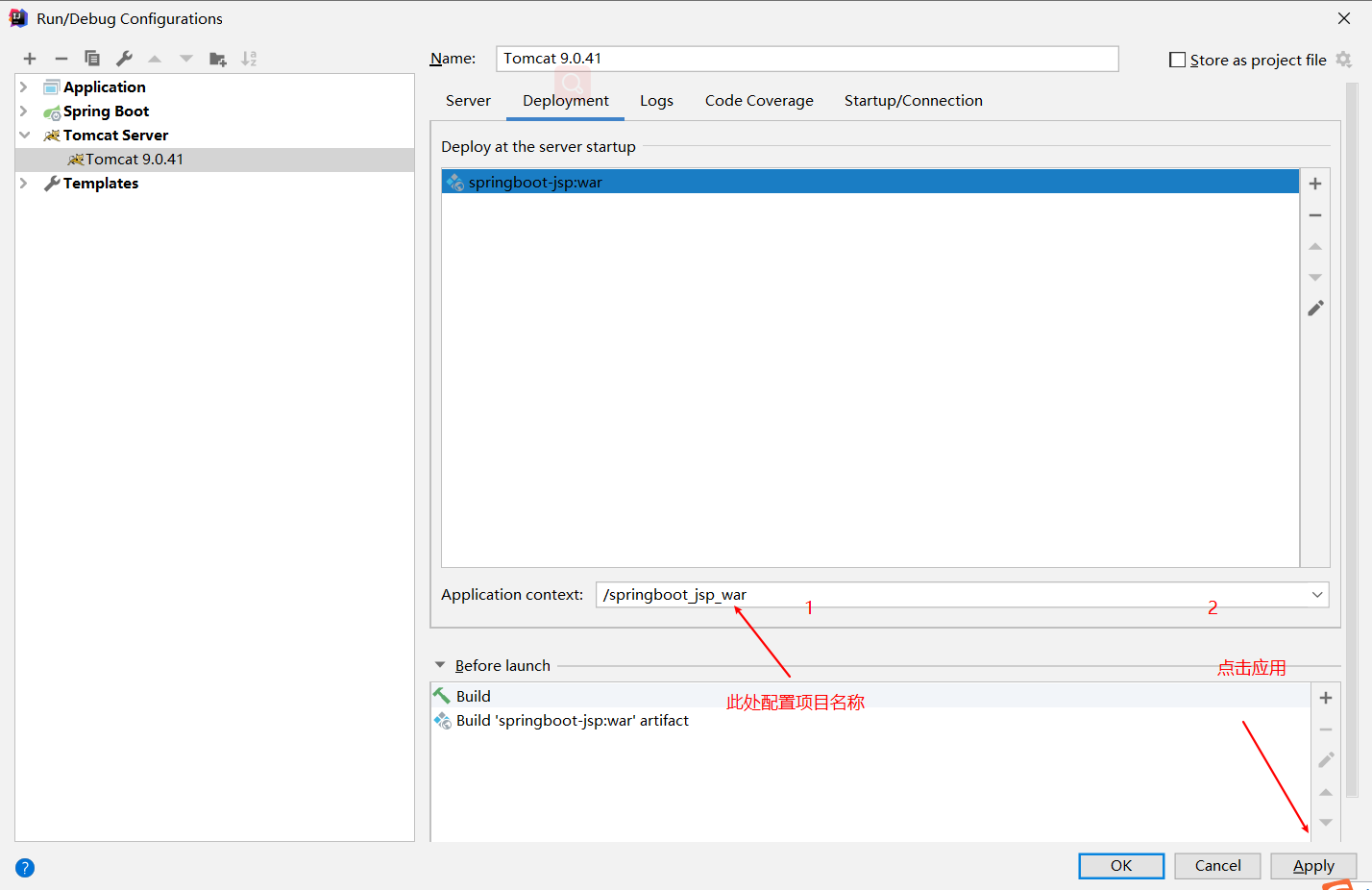The width and height of the screenshot is (1372, 890).
Task: Select the Build launch task row
Action: (x=870, y=696)
